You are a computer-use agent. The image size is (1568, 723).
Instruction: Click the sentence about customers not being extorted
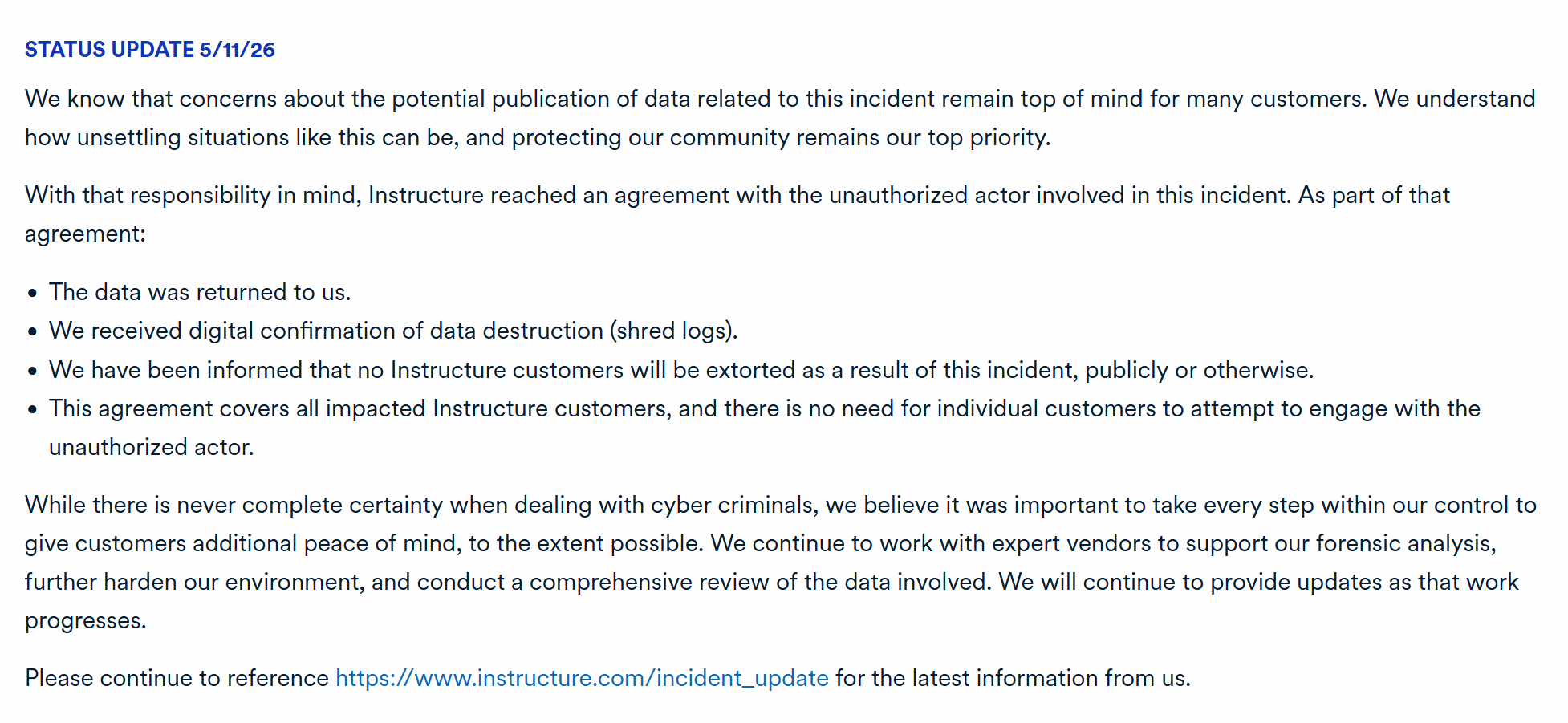[x=681, y=370]
